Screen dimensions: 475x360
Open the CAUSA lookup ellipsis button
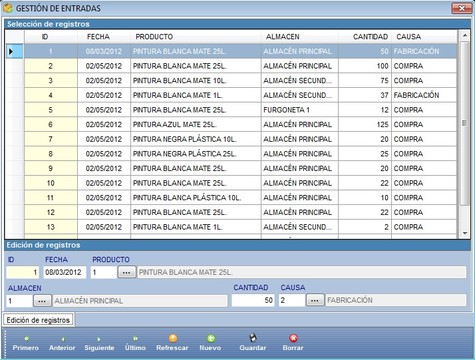[x=315, y=300]
